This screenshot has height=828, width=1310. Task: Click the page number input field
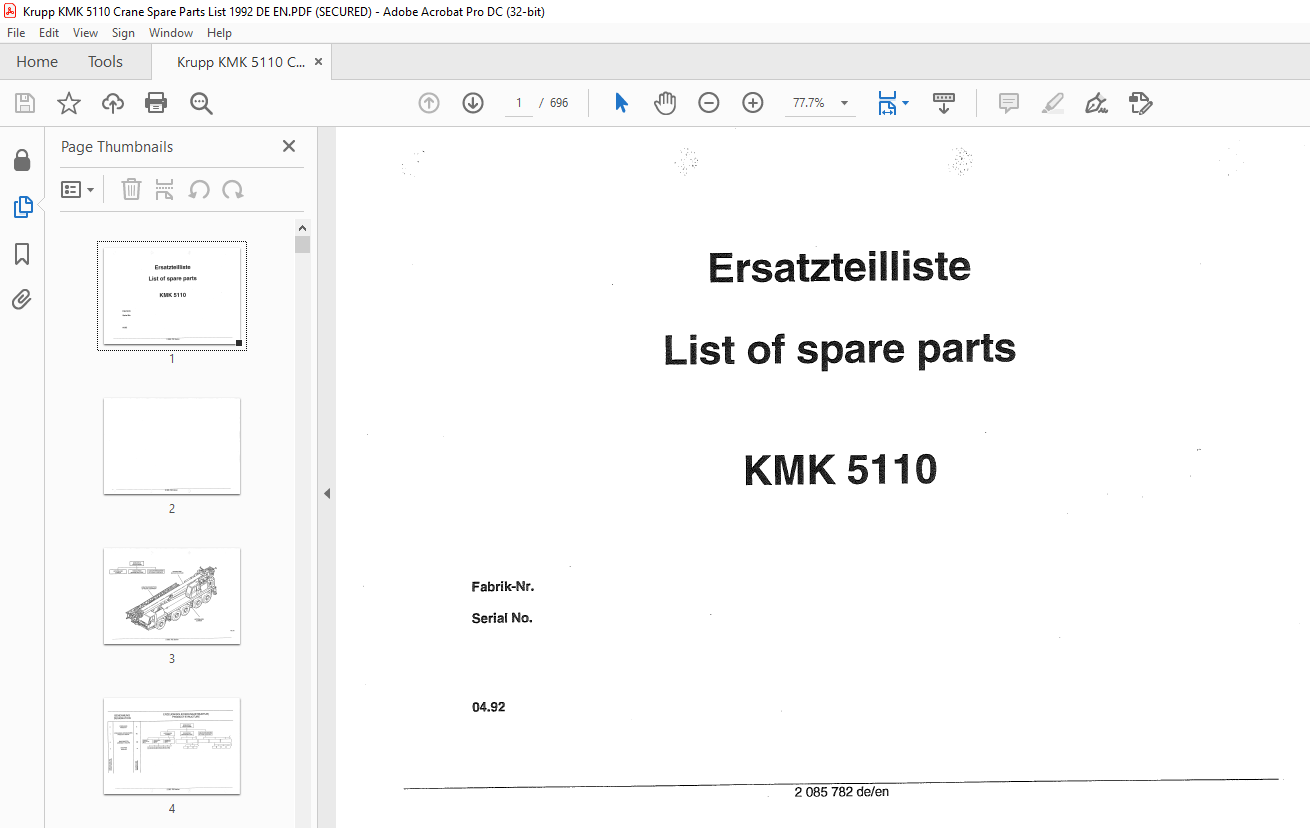click(518, 103)
